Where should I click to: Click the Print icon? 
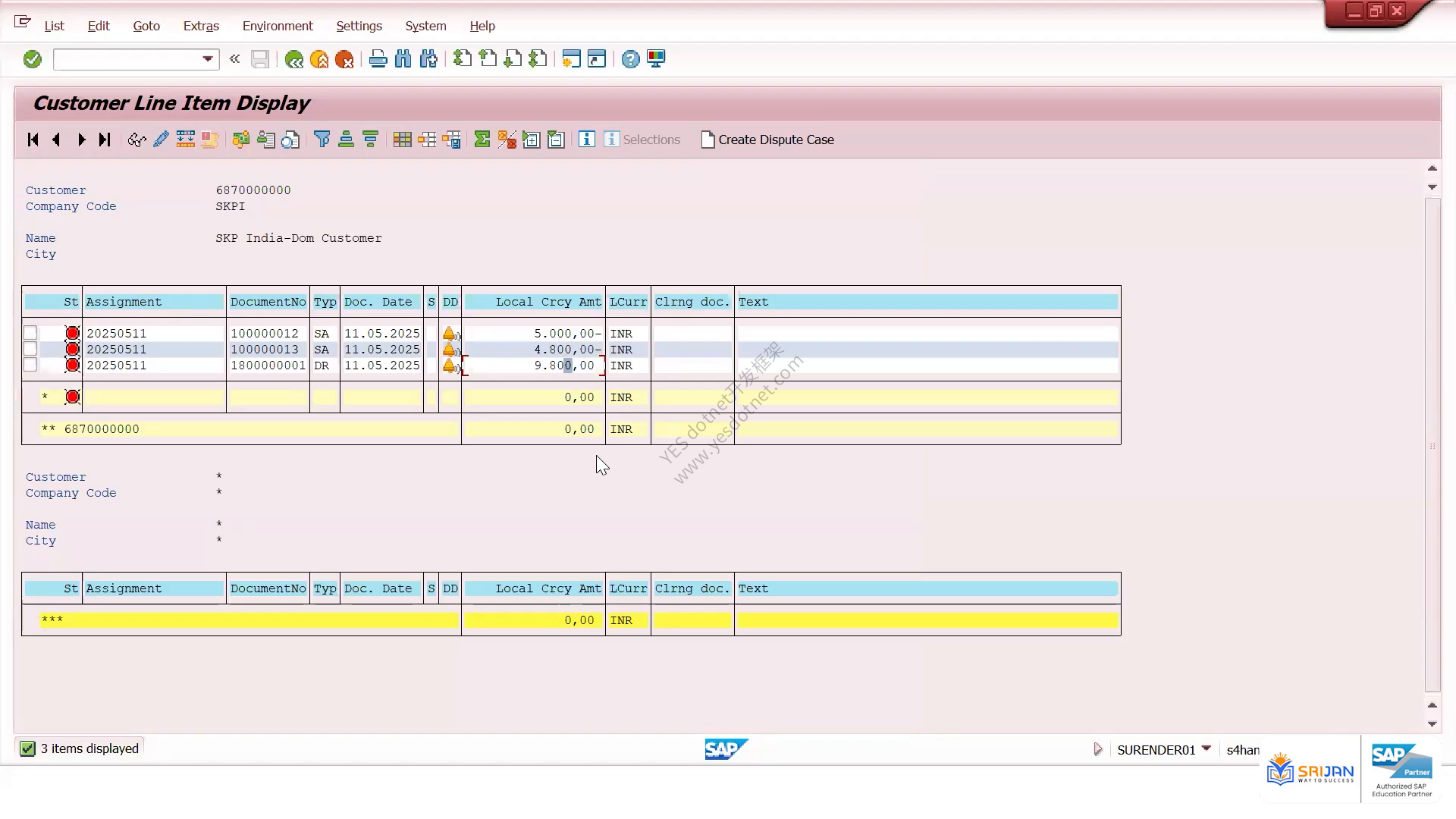(378, 59)
